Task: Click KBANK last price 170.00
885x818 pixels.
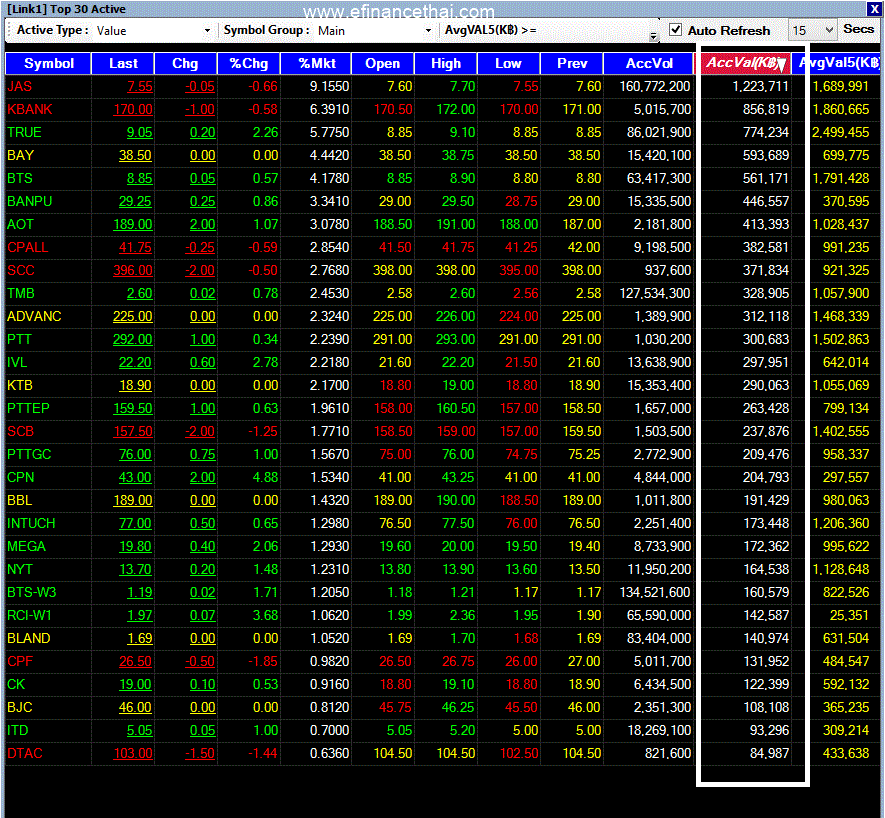Action: [x=133, y=110]
